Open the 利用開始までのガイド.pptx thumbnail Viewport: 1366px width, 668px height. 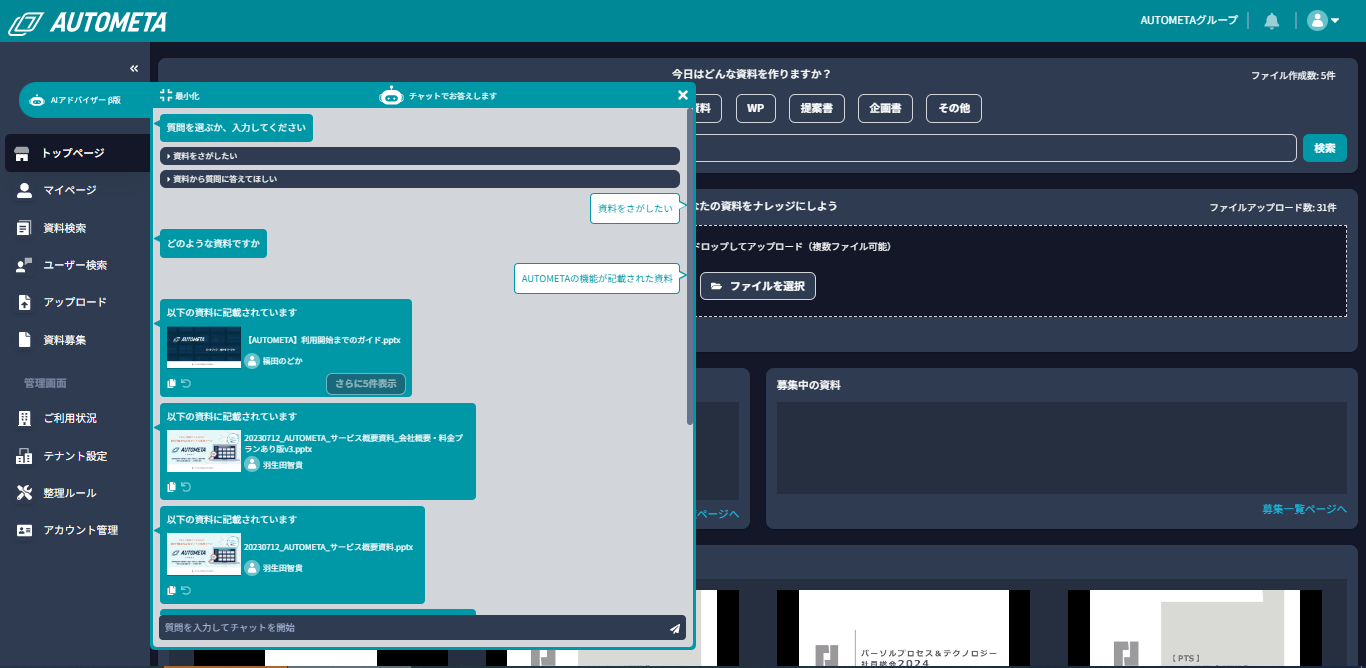pyautogui.click(x=204, y=348)
